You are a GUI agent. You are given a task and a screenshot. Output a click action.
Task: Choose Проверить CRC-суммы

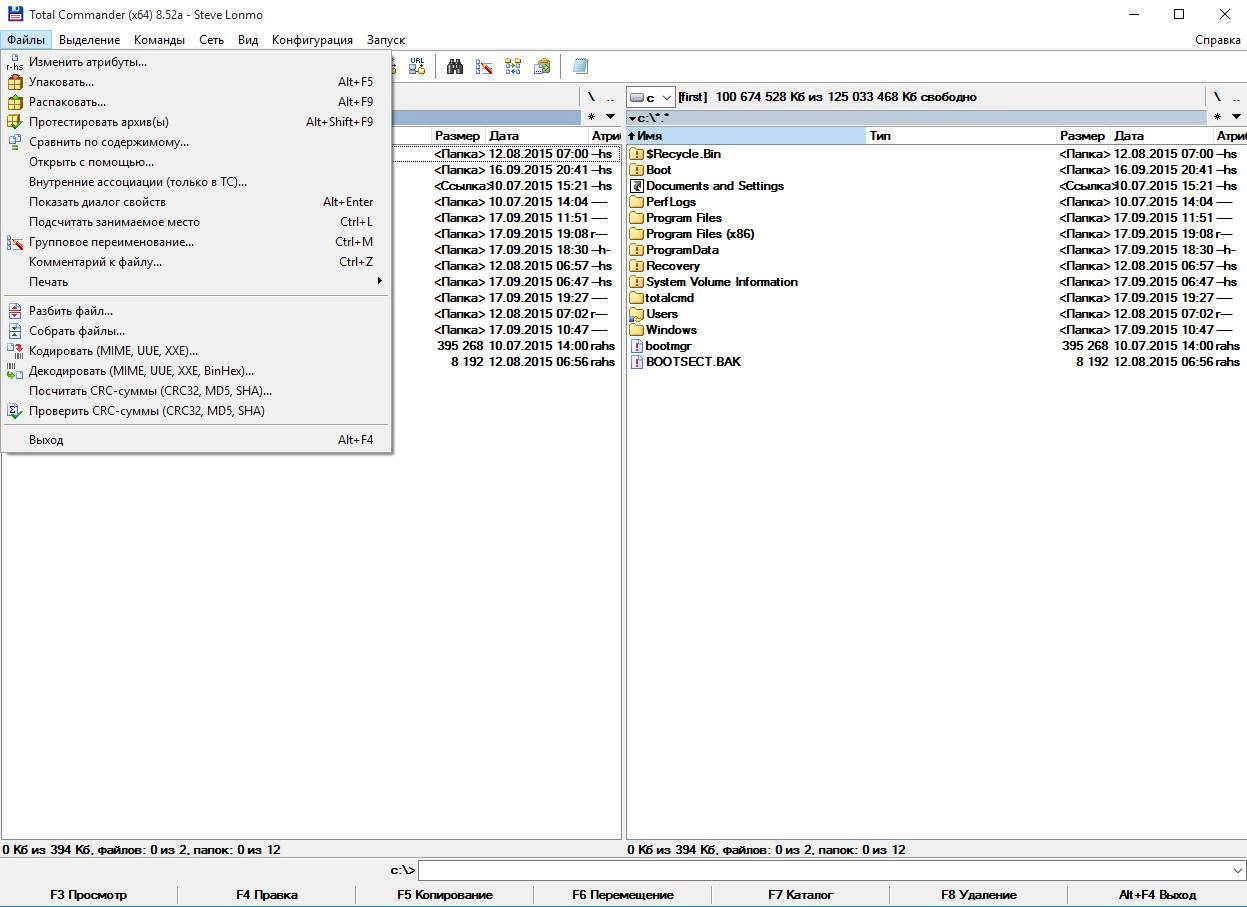click(x=196, y=411)
